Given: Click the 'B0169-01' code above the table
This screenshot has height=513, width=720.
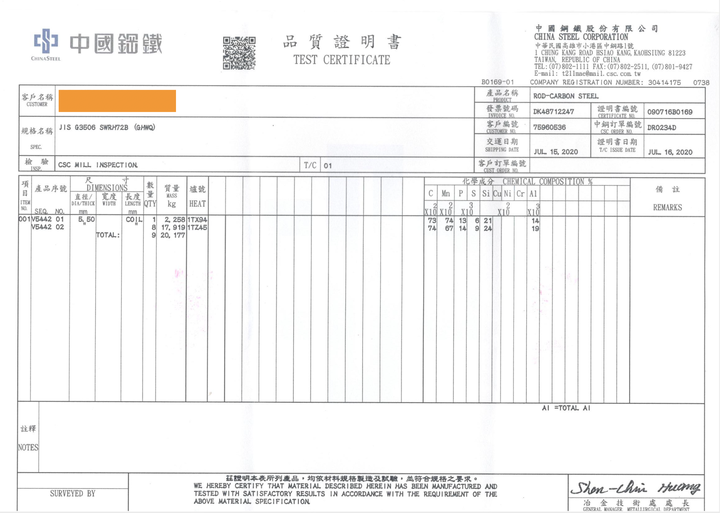Looking at the screenshot, I should tap(497, 82).
